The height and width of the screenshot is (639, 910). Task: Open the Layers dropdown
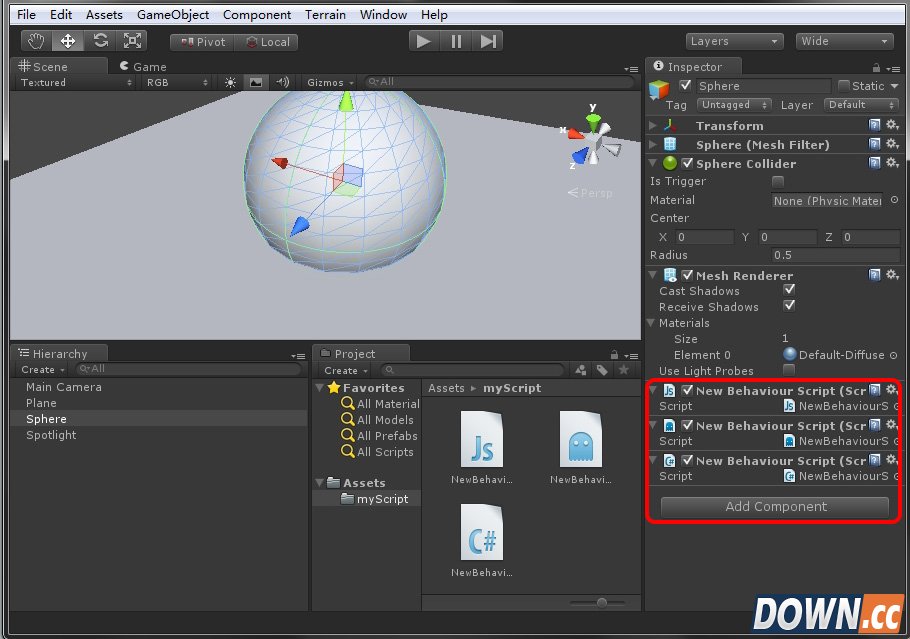[734, 40]
